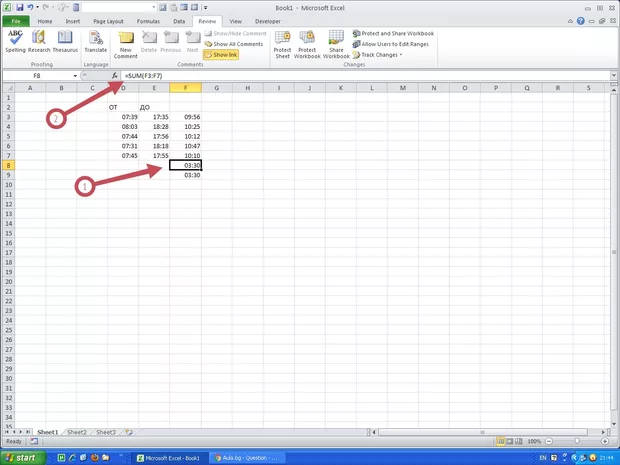
Task: Run the Spelling check
Action: pos(15,42)
